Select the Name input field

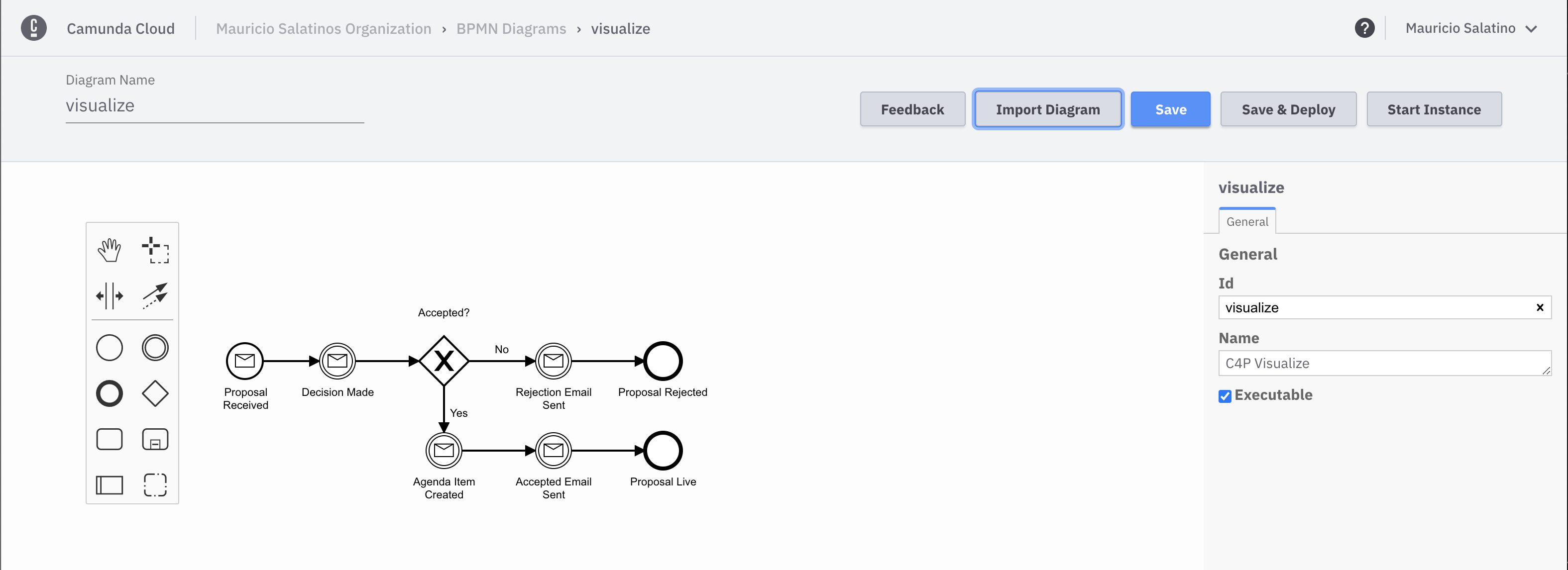[1384, 362]
